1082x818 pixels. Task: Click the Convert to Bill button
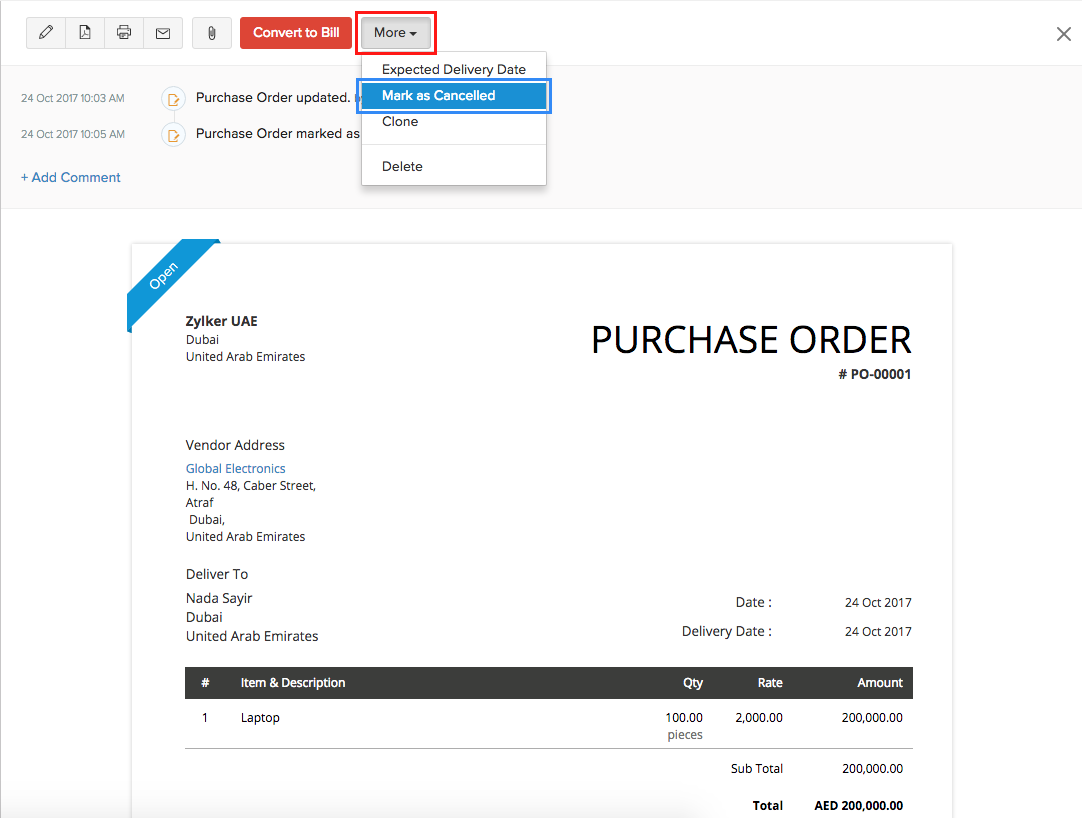(296, 32)
